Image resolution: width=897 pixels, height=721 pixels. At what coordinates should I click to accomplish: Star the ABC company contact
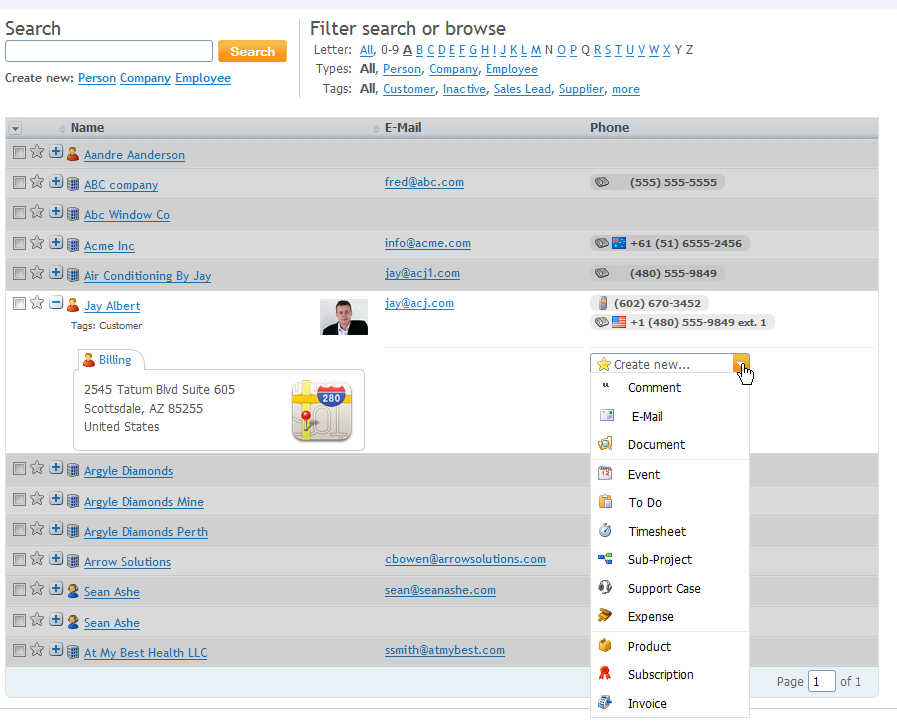point(37,182)
